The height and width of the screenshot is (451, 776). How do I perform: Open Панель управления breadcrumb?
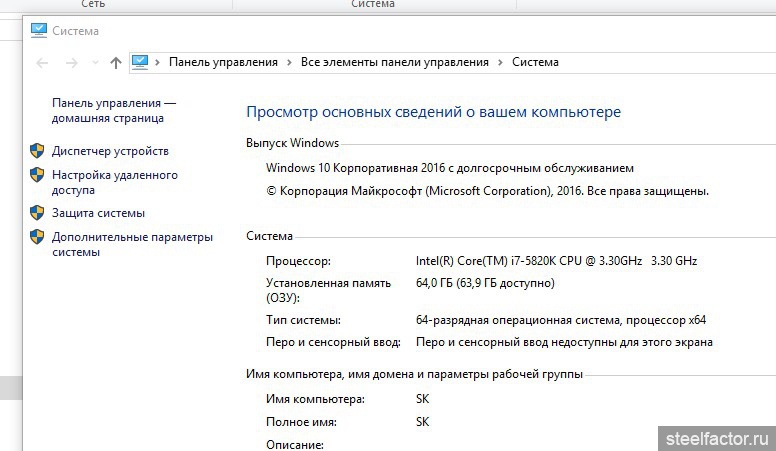223,62
